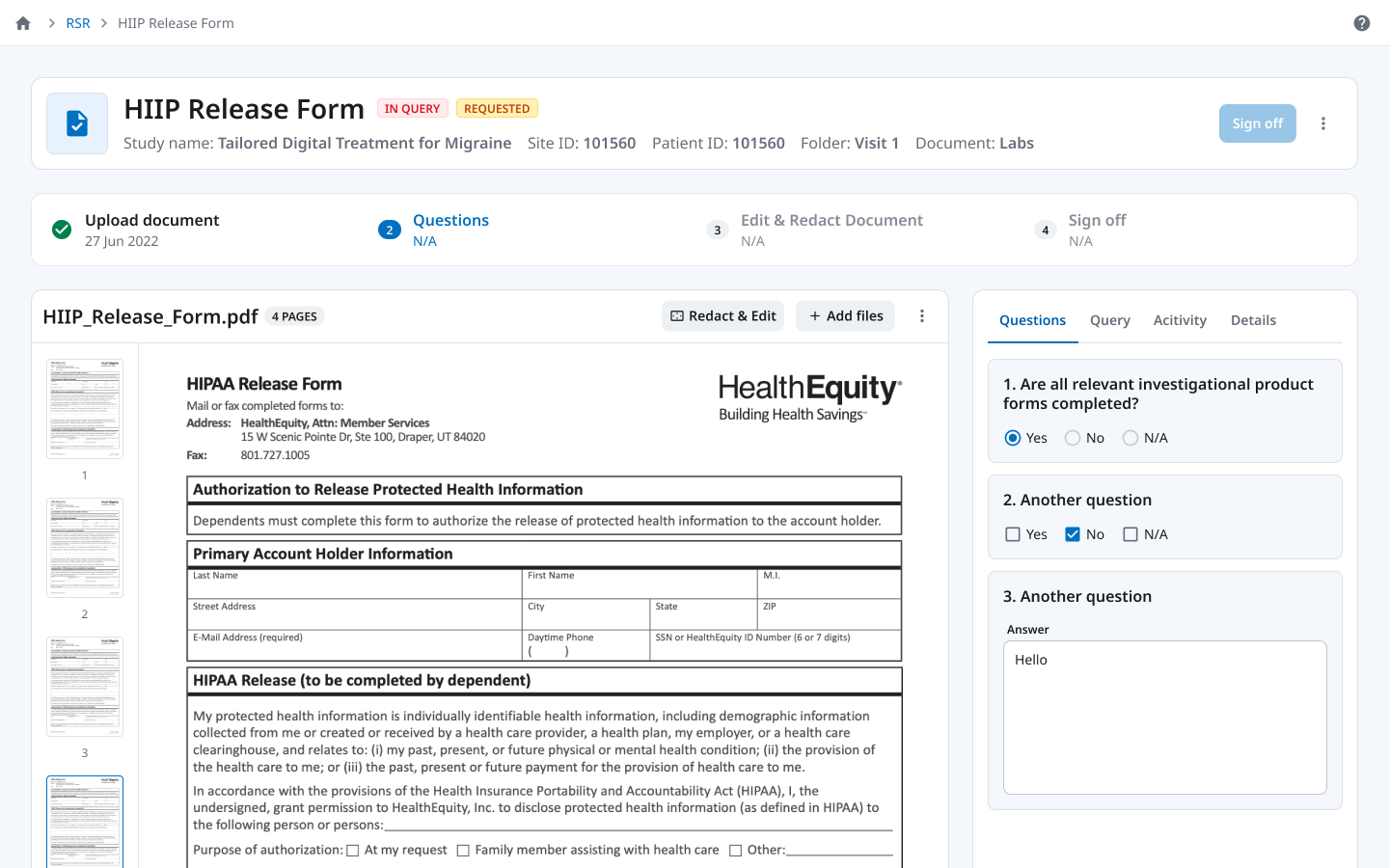The width and height of the screenshot is (1389, 868).
Task: Click the blue document icon beside the title
Action: point(76,123)
